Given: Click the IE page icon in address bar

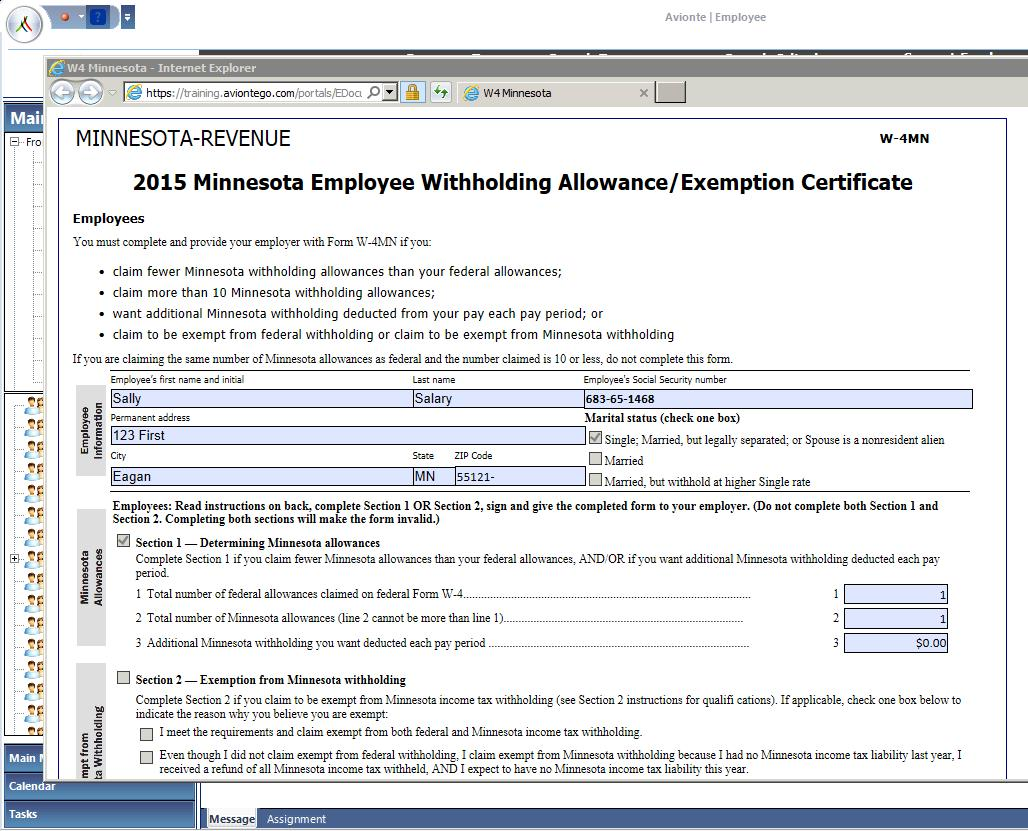Looking at the screenshot, I should [x=134, y=92].
